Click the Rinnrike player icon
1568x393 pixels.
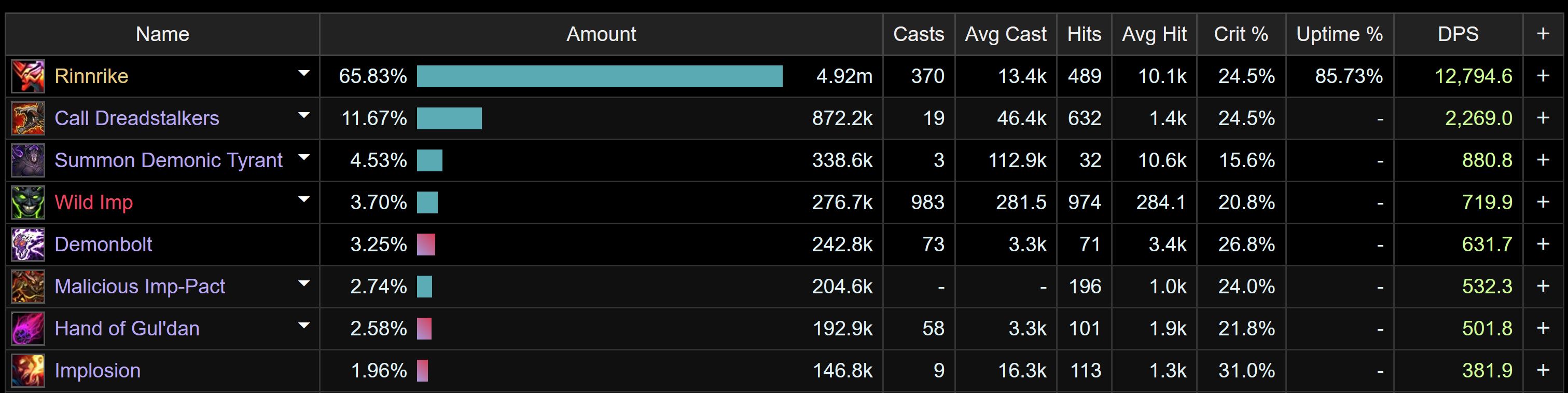tap(28, 76)
